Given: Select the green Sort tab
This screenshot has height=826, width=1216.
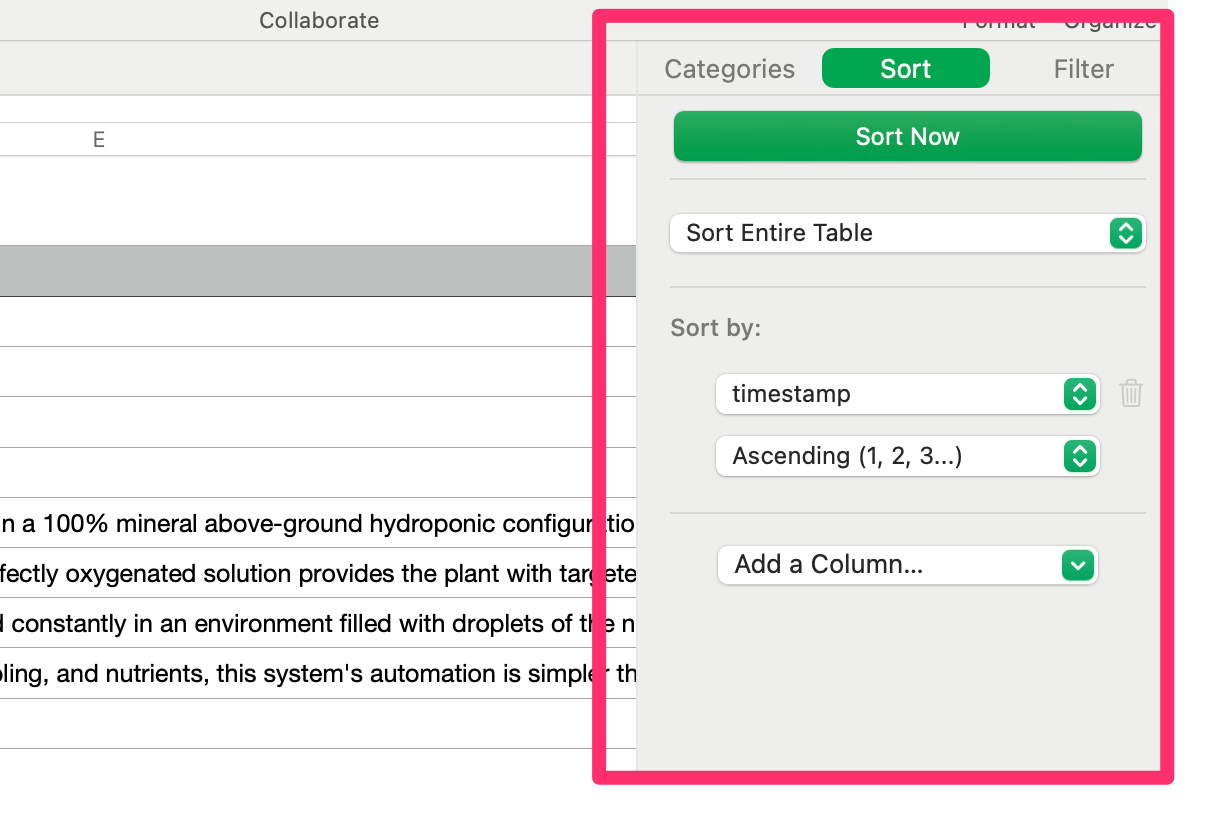Looking at the screenshot, I should pos(906,69).
